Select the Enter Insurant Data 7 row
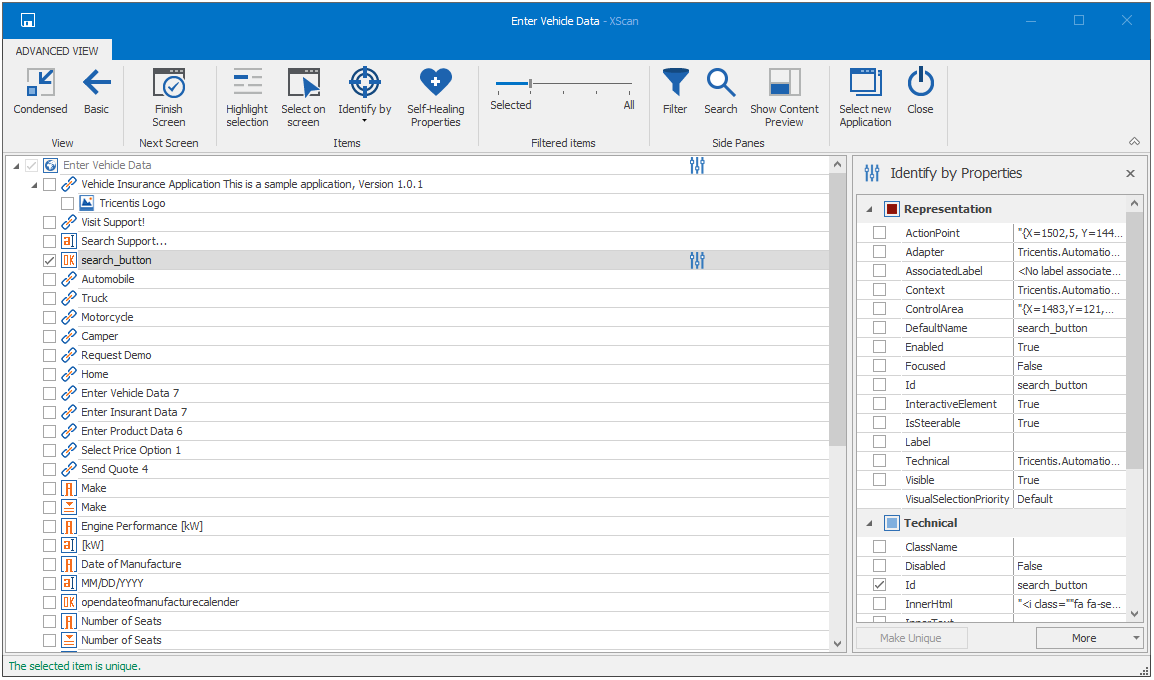 tap(134, 412)
